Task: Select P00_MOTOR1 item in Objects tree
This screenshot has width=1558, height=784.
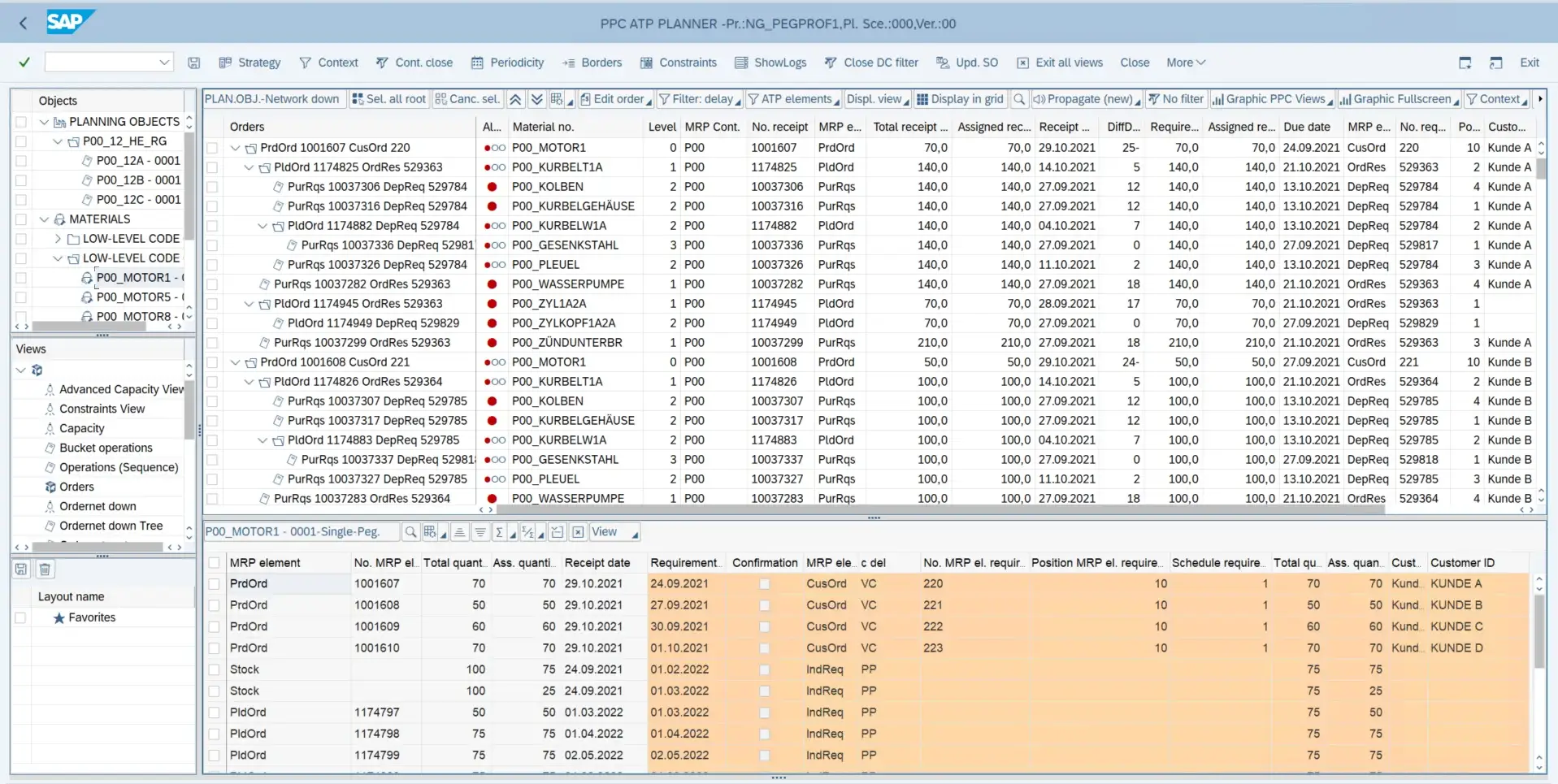Action: click(133, 278)
